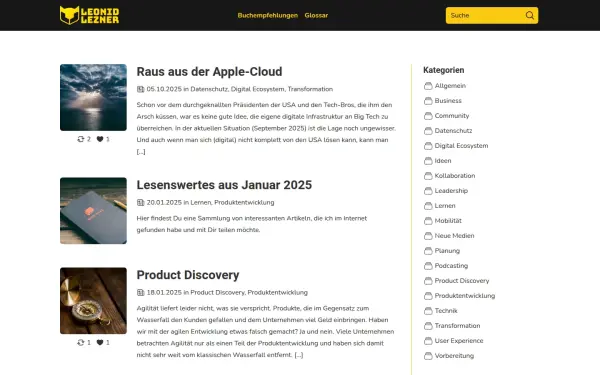Click the compass thumbnail of Product Discovery post
Viewport: 600px width, 375px height.
click(x=93, y=301)
